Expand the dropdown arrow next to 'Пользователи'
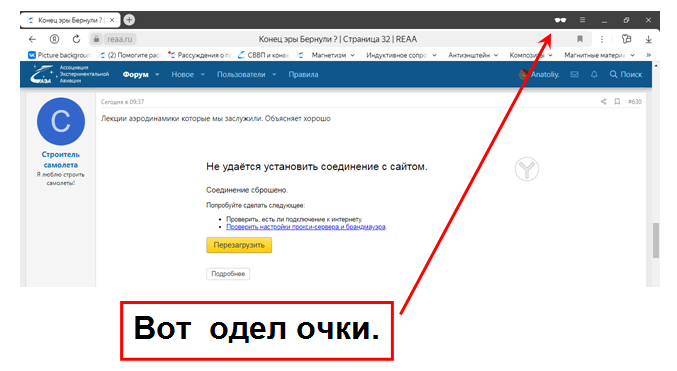This screenshot has height=371, width=677. coord(274,75)
